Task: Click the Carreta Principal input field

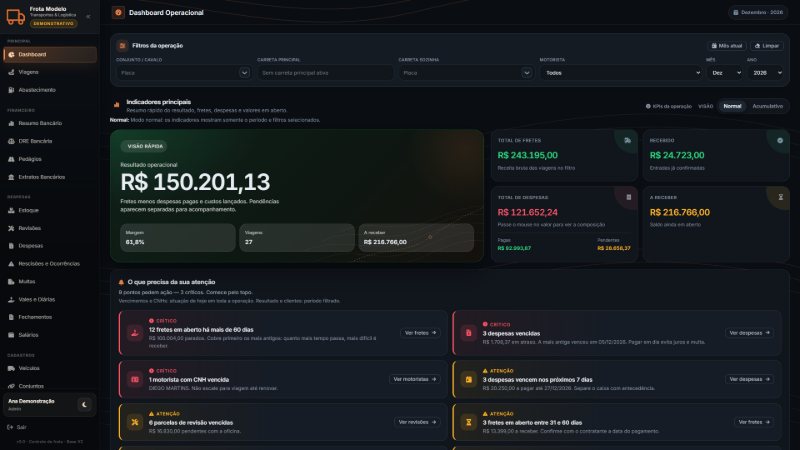Action: coord(324,73)
